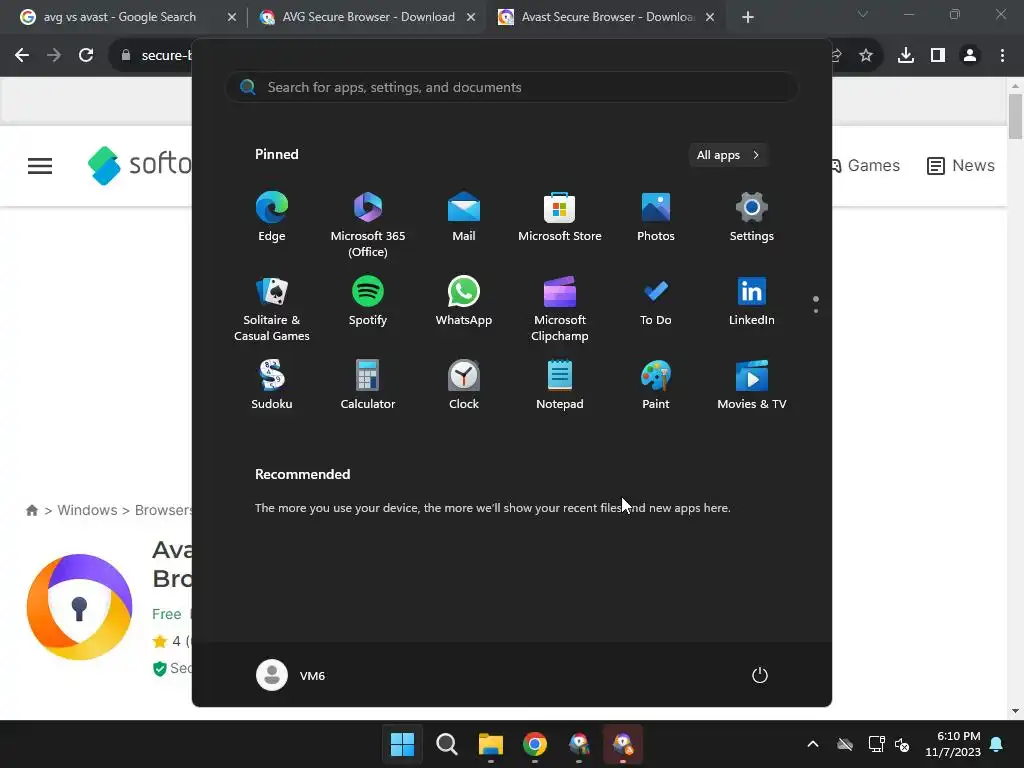
Task: Launch Microsoft 365 (Office)
Action: (368, 225)
